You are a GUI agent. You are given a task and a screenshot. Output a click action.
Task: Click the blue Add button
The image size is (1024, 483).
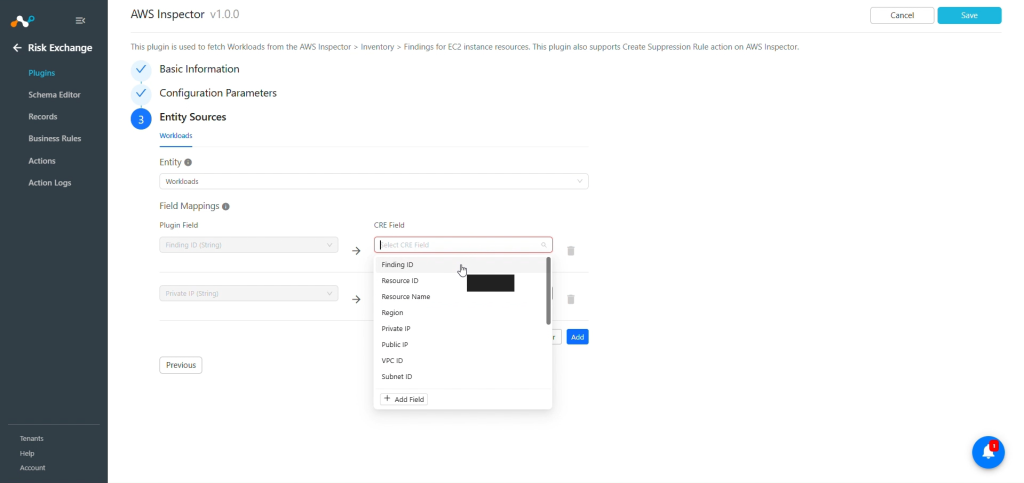pyautogui.click(x=577, y=337)
